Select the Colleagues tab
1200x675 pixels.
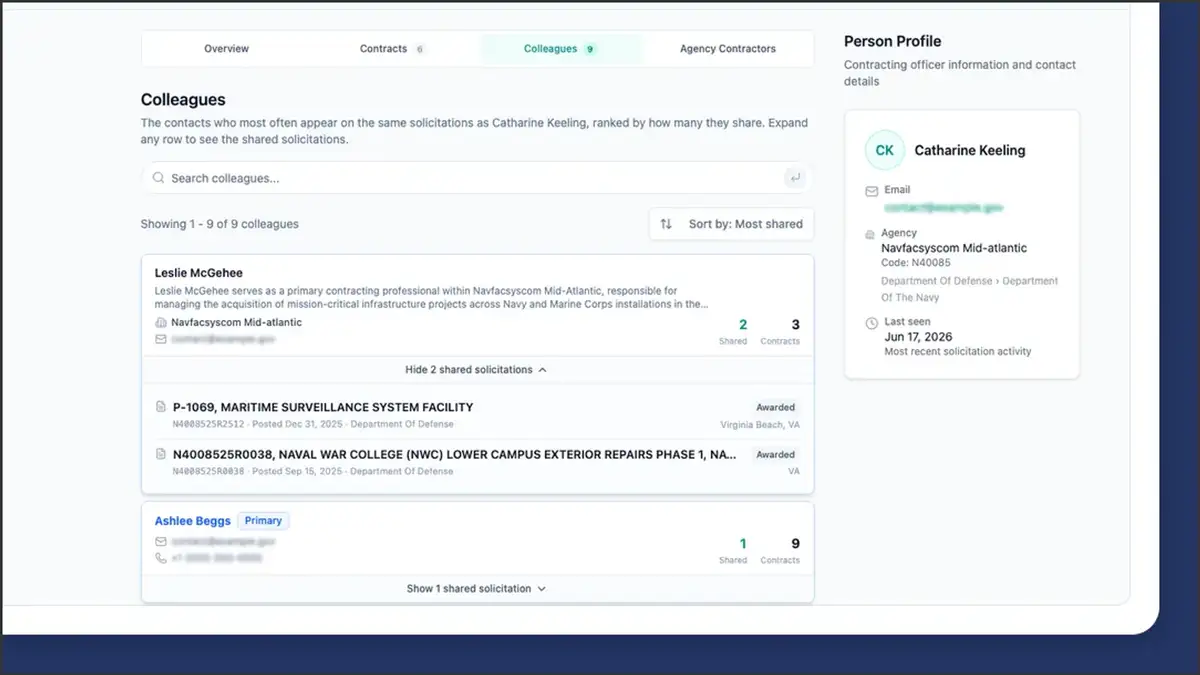pyautogui.click(x=560, y=48)
